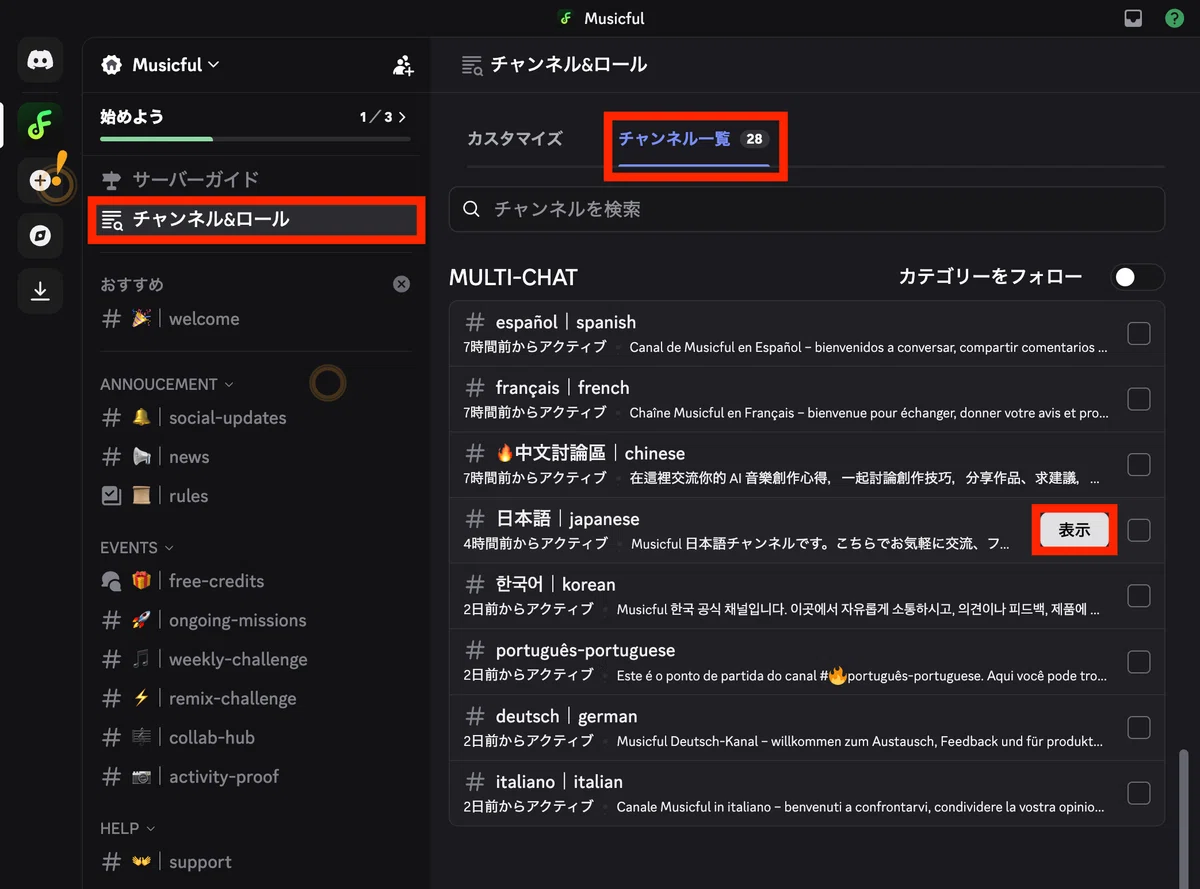Open the help question mark icon
The height and width of the screenshot is (889, 1200).
coord(1174,18)
